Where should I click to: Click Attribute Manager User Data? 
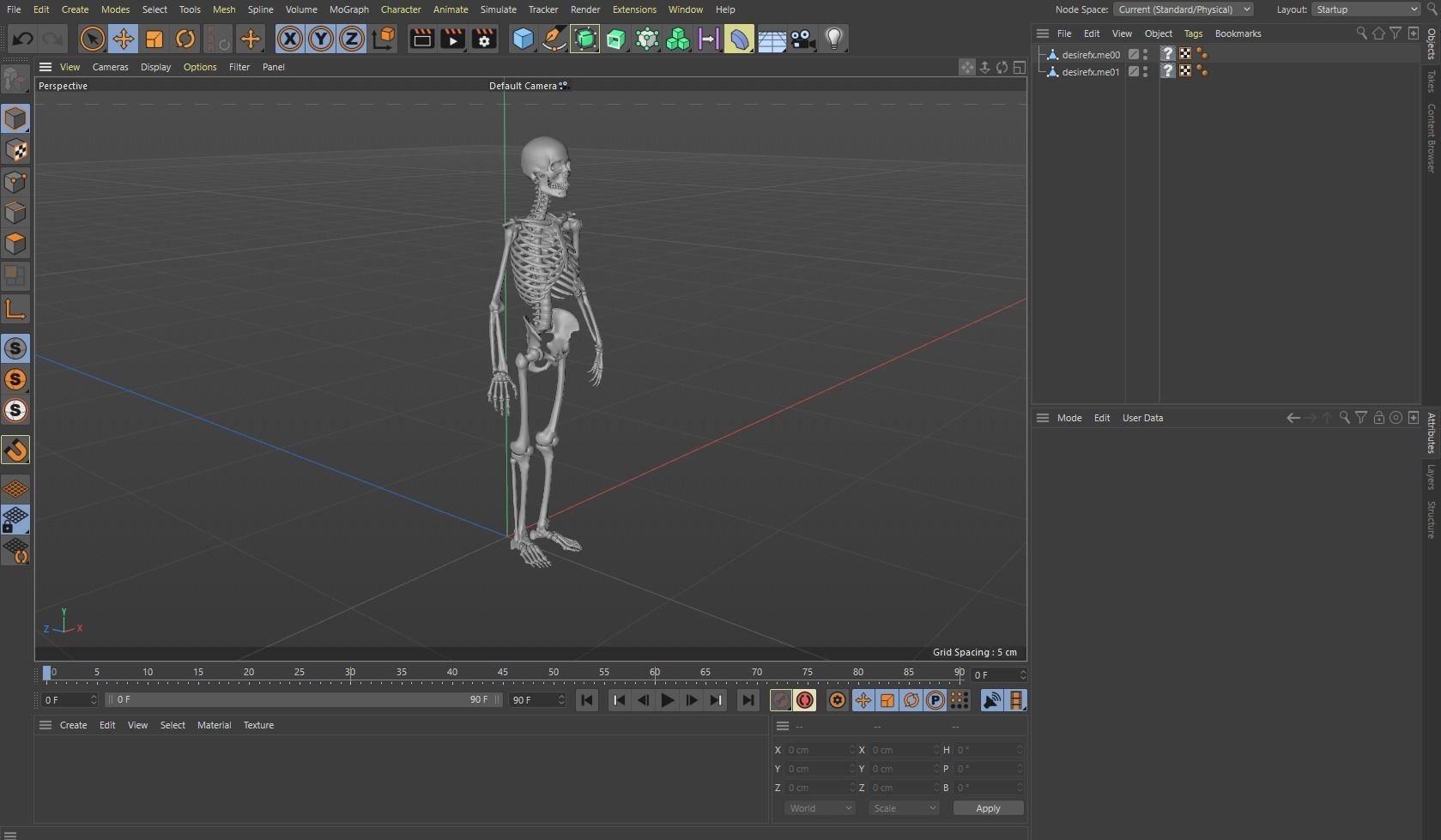click(1142, 418)
